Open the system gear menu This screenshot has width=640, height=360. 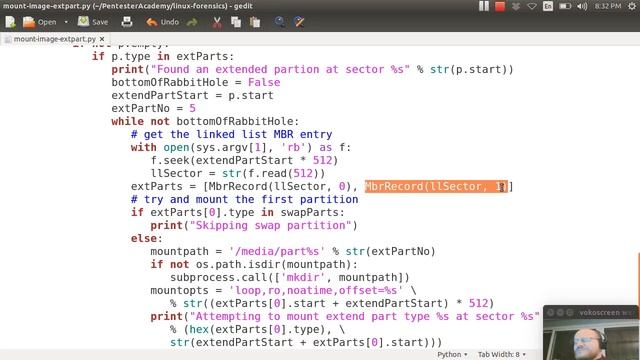coord(632,6)
